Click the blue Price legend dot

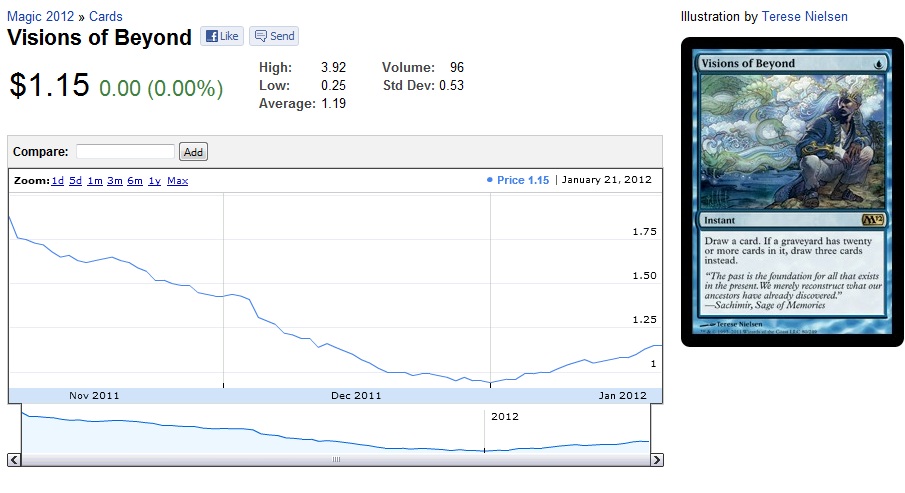tap(489, 181)
